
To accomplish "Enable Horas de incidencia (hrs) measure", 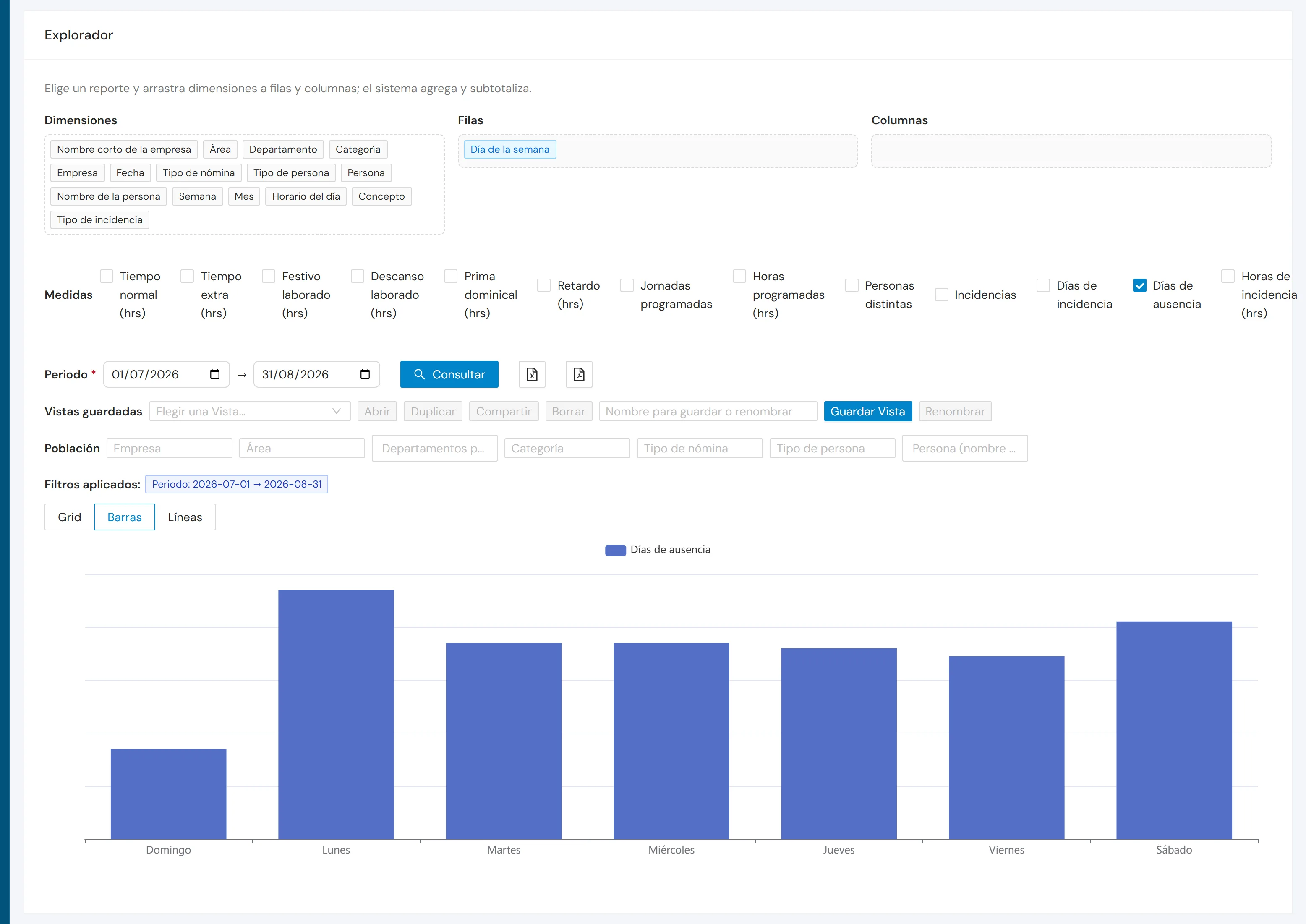I will click(x=1228, y=277).
